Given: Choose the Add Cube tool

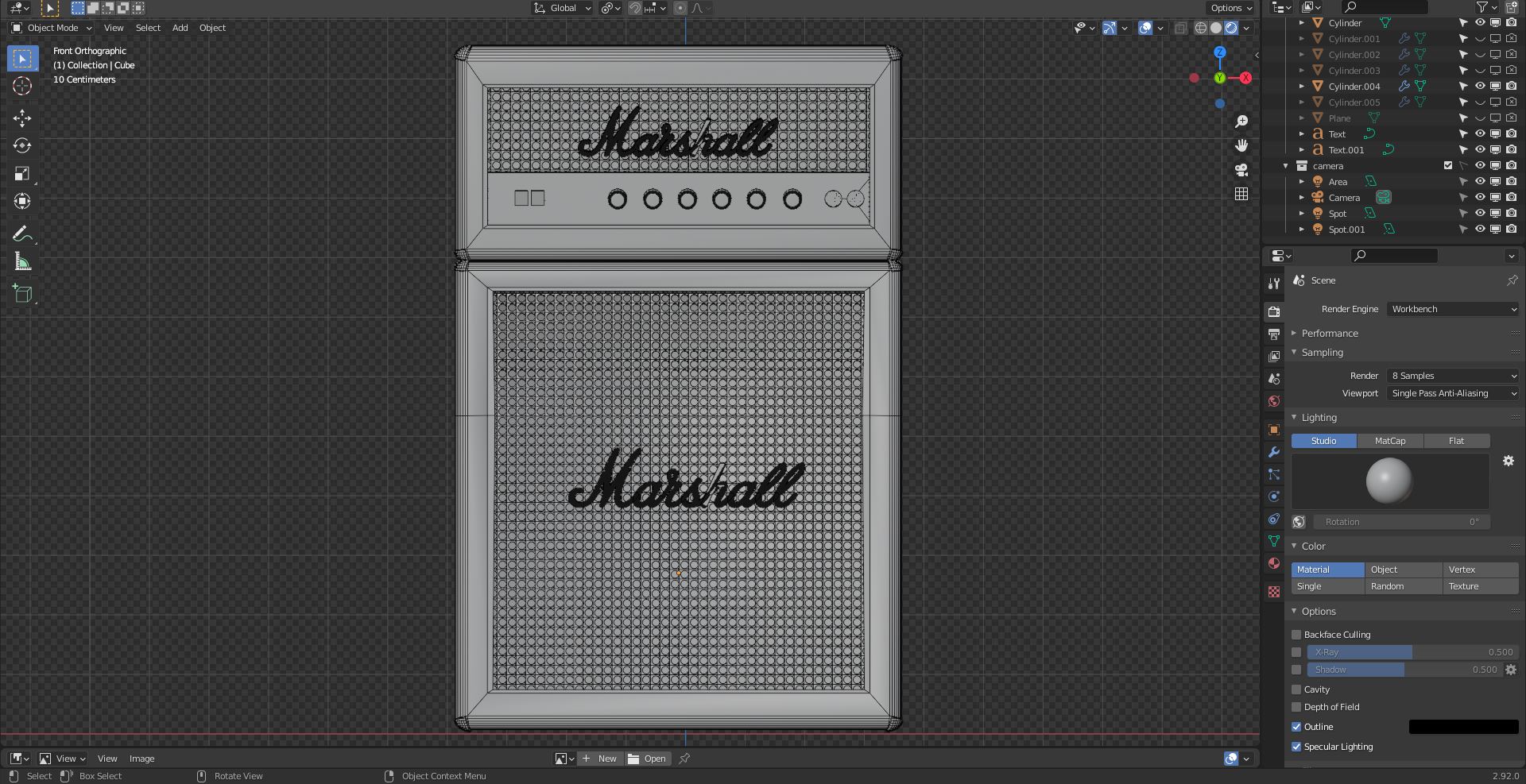Looking at the screenshot, I should coord(22,293).
